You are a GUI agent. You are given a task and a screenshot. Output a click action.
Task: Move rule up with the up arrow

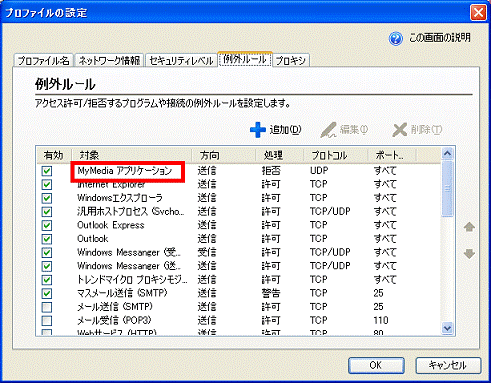coord(469,227)
